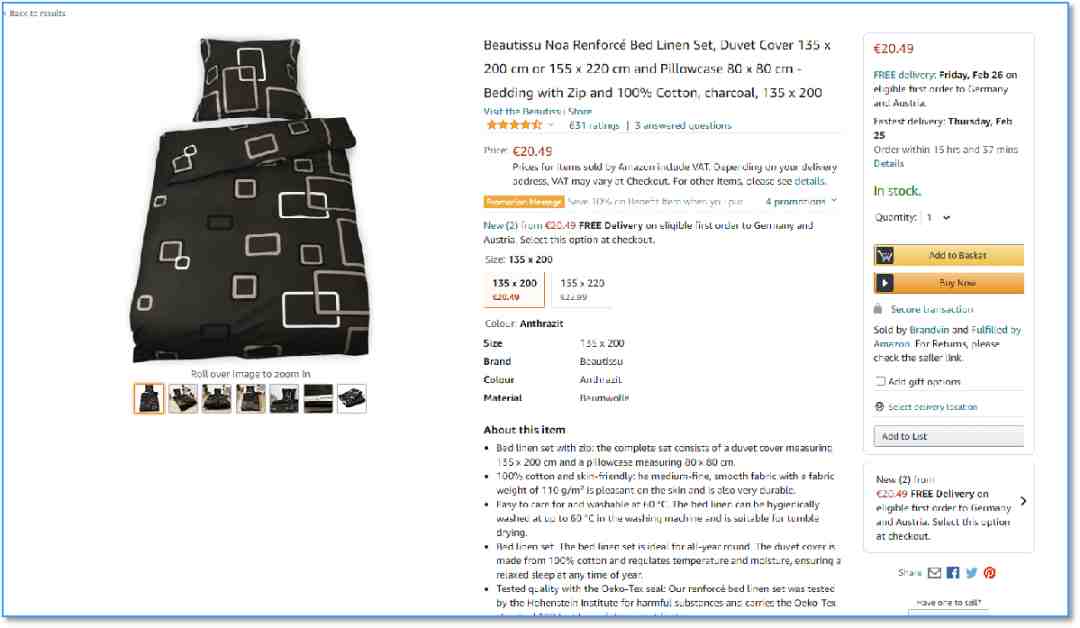Open the Add to List menu

coord(948,437)
